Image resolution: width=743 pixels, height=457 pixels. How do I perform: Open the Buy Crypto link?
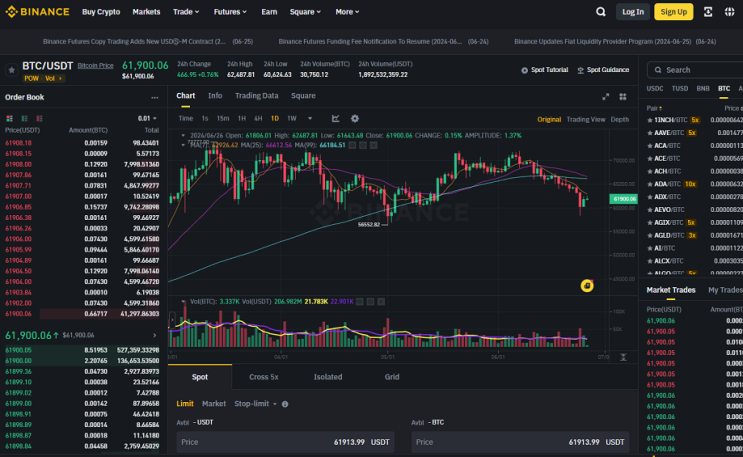tap(101, 12)
